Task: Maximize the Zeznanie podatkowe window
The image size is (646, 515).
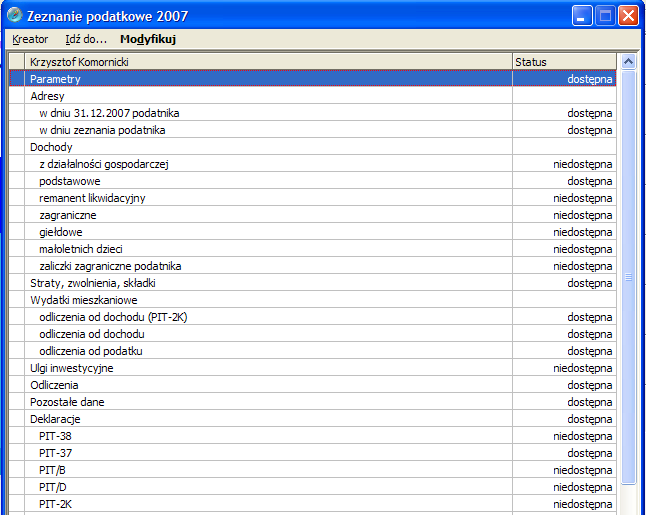Action: 605,16
